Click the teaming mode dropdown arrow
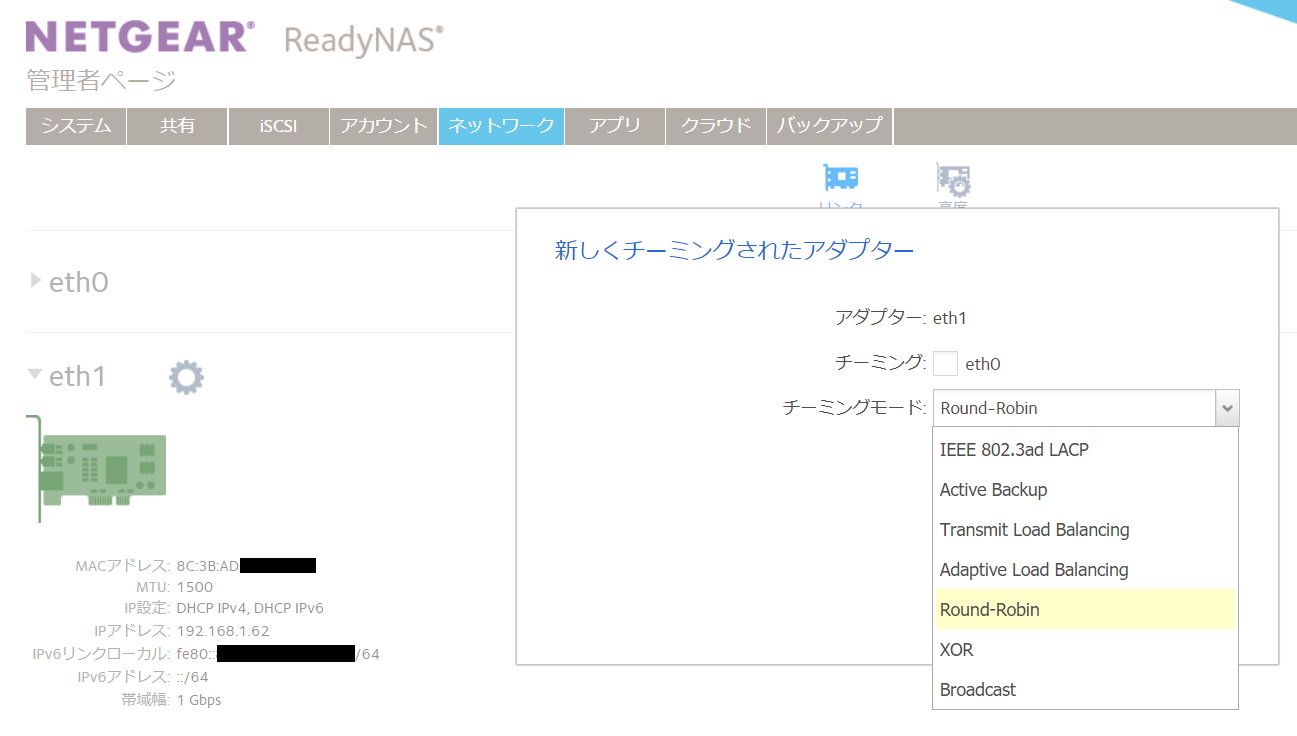 [1228, 408]
